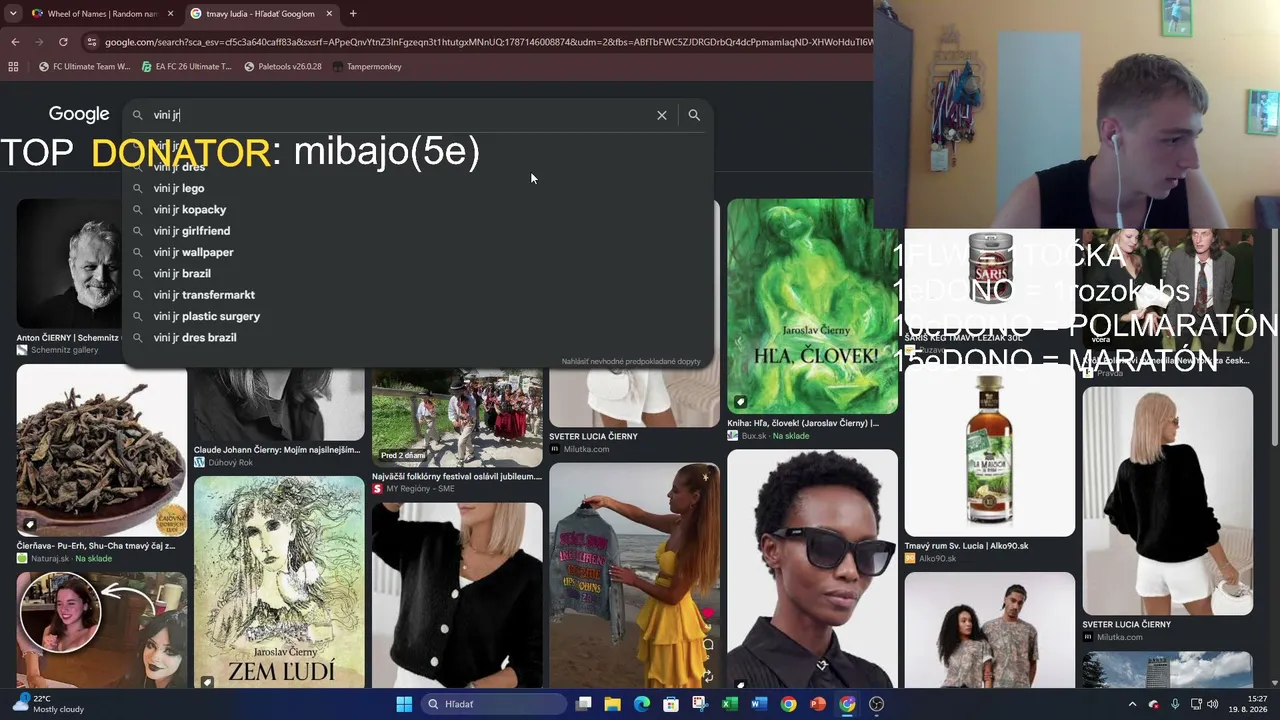Switch to the active Chrome taskbar icon
This screenshot has width=1280, height=720.
(x=847, y=704)
